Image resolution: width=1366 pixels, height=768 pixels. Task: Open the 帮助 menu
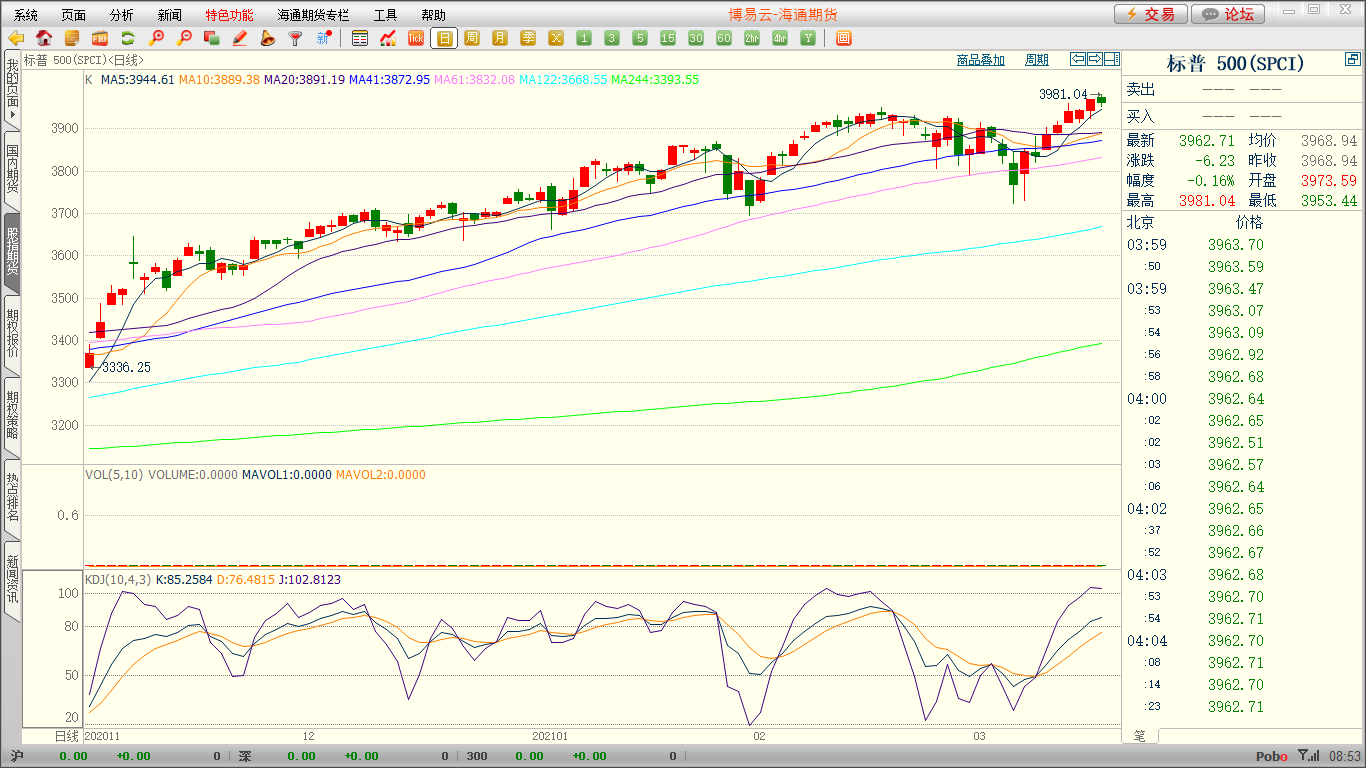[434, 15]
